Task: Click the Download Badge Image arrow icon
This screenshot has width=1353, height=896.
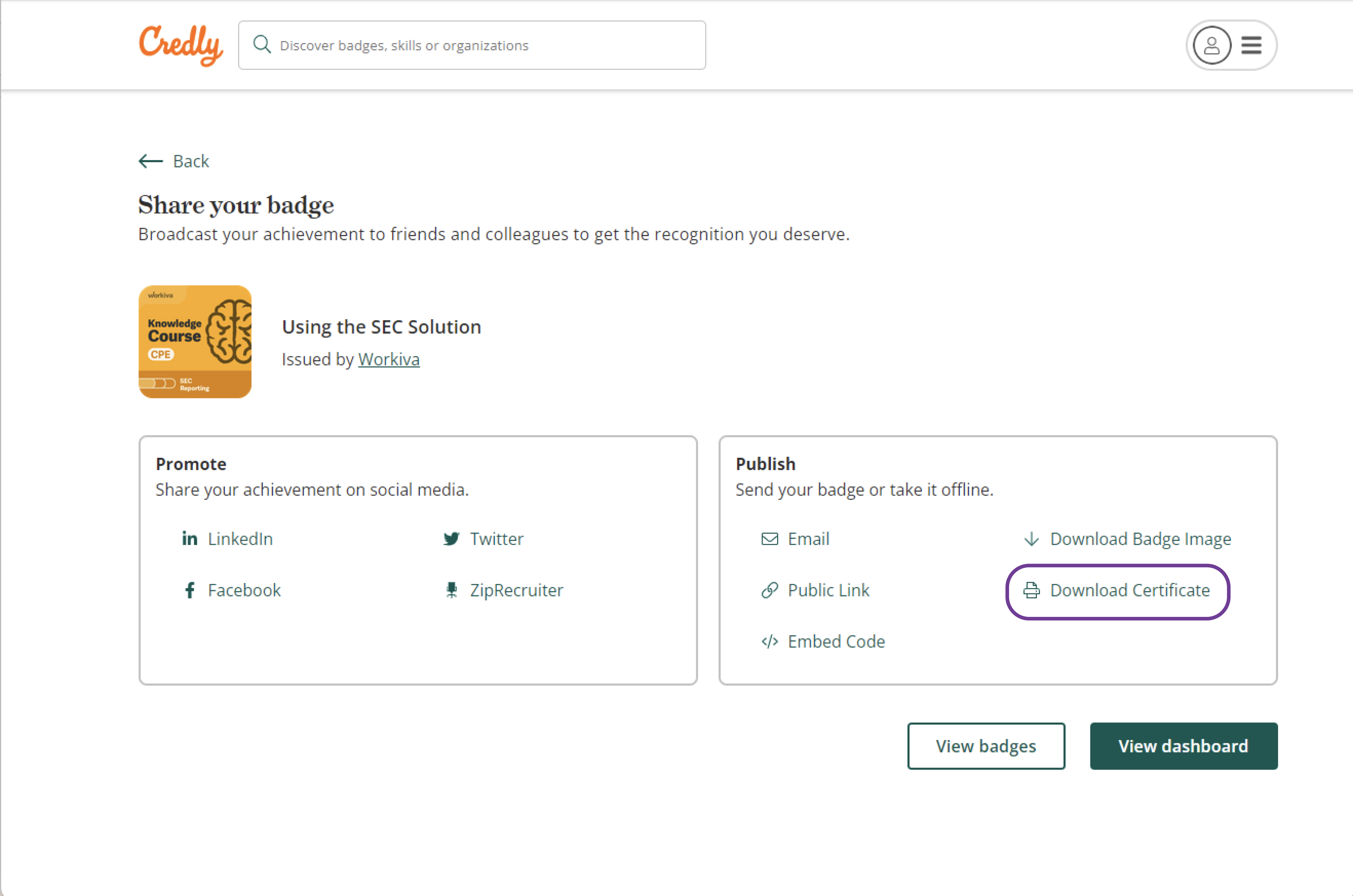Action: pyautogui.click(x=1031, y=539)
